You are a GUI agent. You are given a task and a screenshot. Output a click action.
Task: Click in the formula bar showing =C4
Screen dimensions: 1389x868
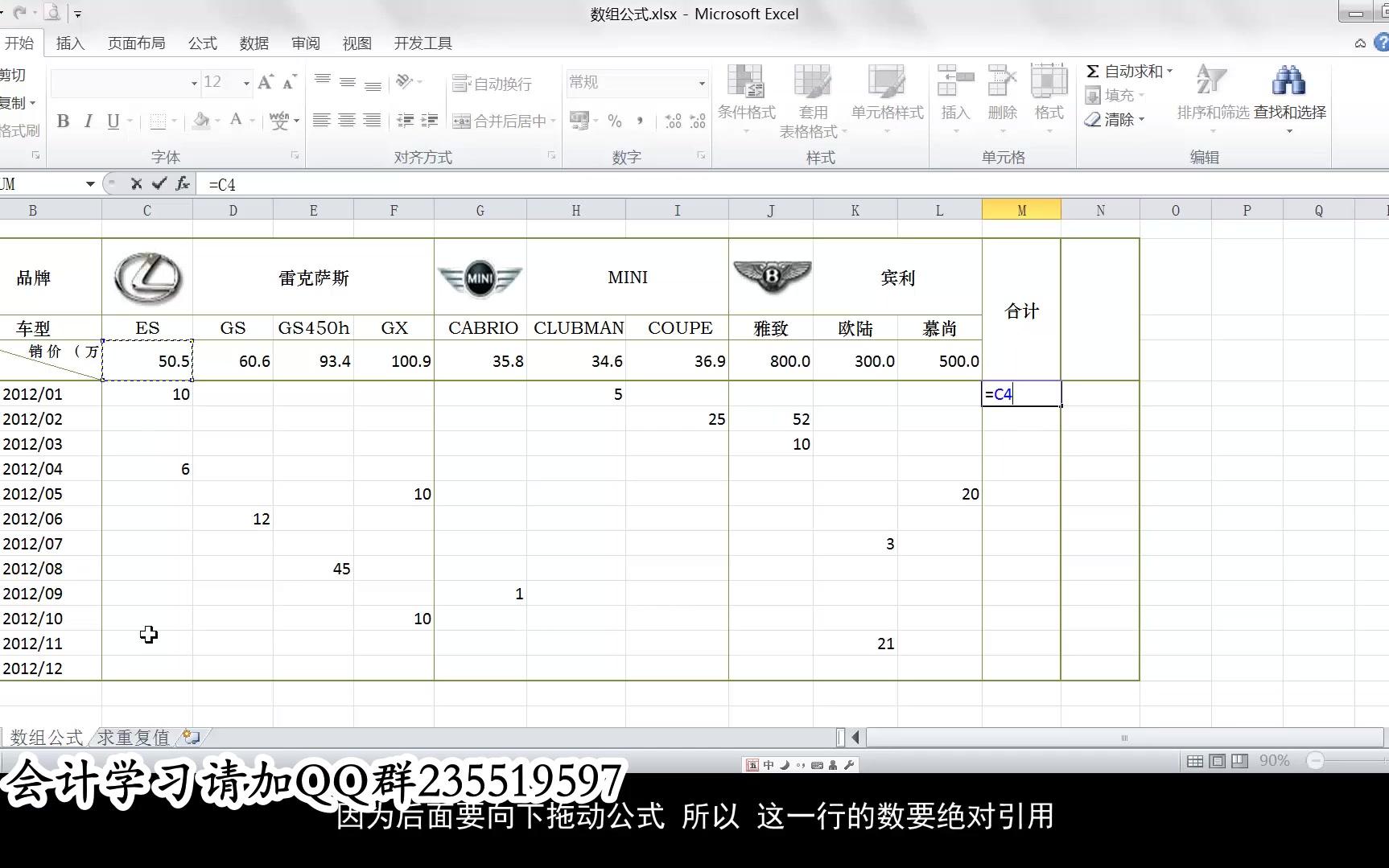click(793, 184)
